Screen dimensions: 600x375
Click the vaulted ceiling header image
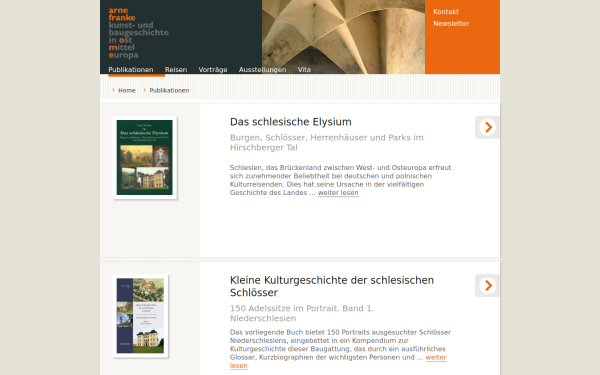pos(343,37)
